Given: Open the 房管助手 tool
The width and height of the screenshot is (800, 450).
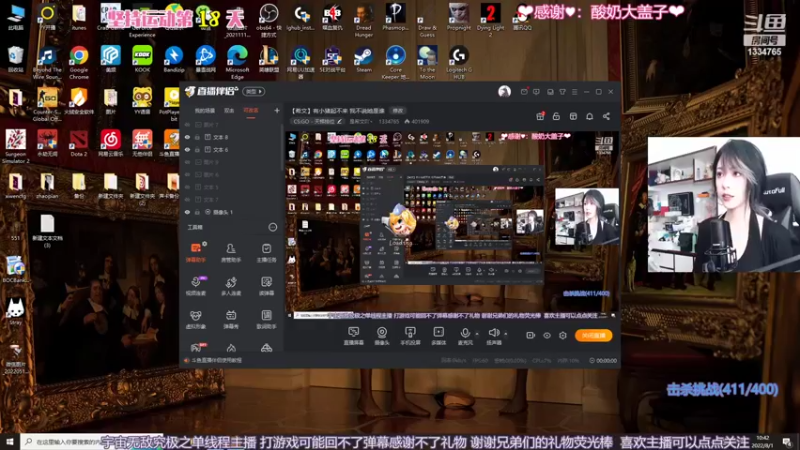Looking at the screenshot, I should pos(231,252).
